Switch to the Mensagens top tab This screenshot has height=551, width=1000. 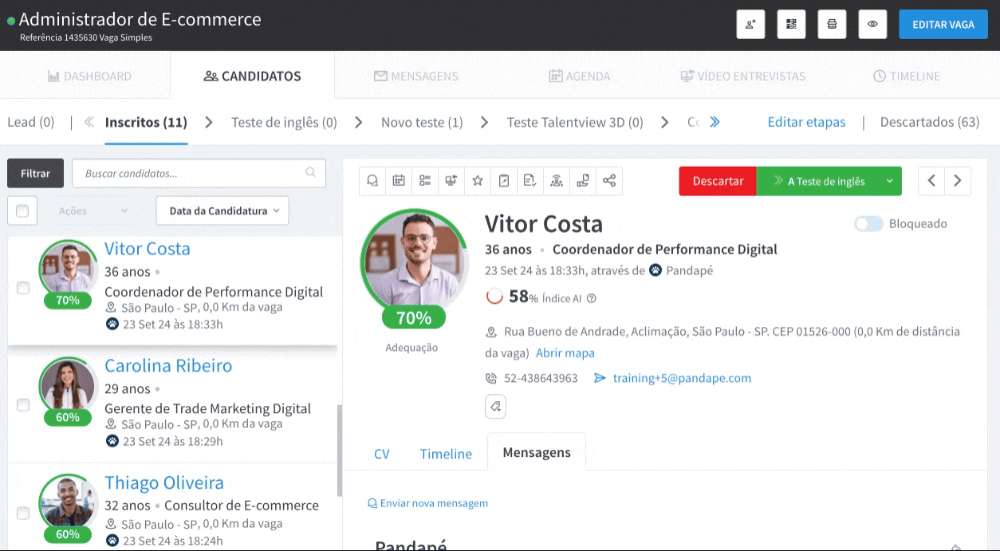[x=416, y=76]
